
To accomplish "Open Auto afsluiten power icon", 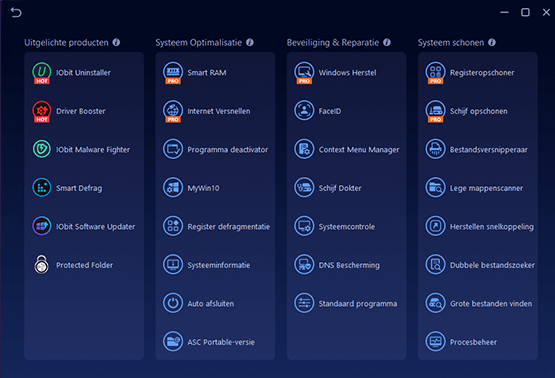I will pos(173,303).
